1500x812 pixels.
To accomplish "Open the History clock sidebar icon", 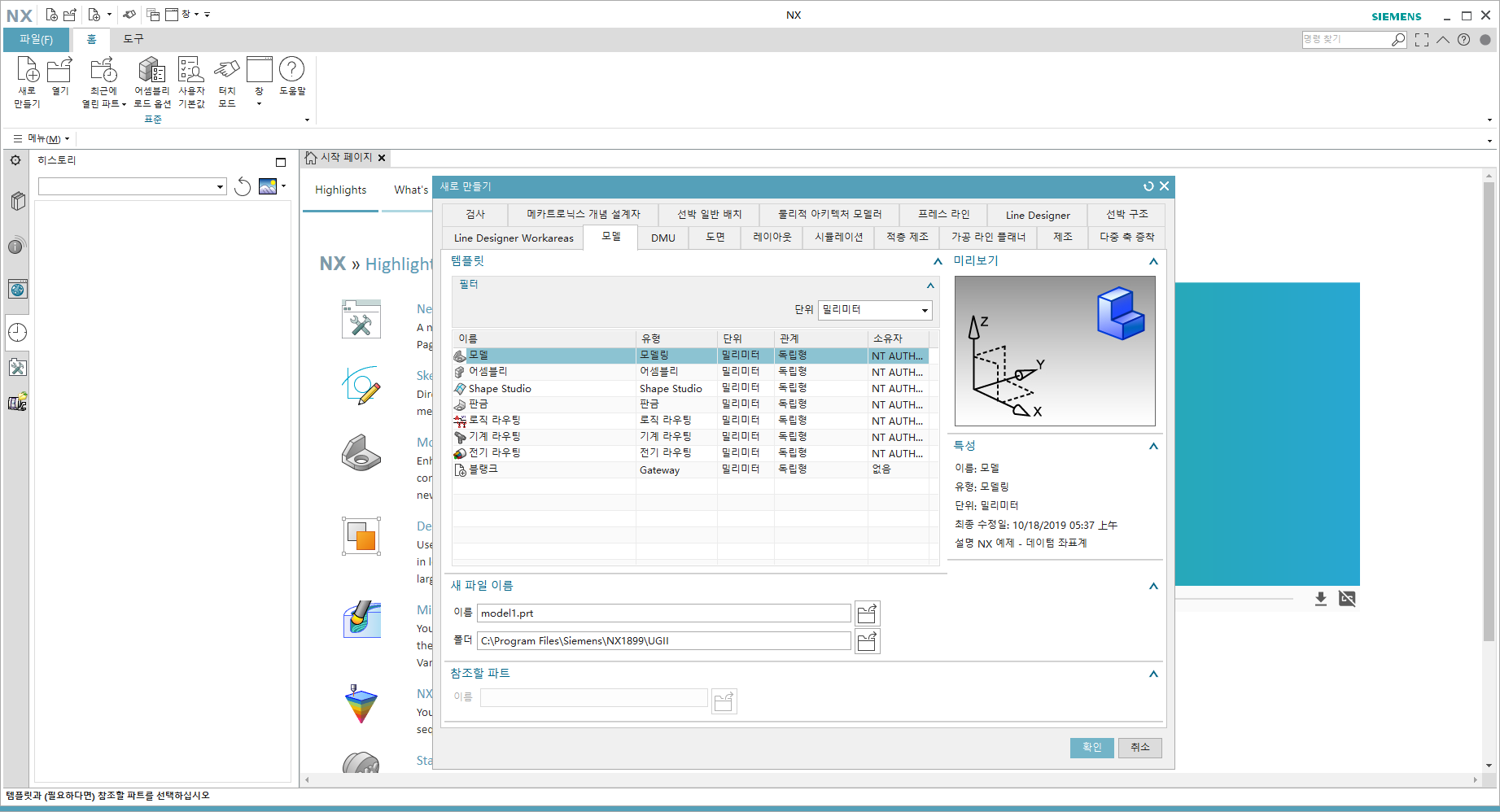I will point(18,332).
